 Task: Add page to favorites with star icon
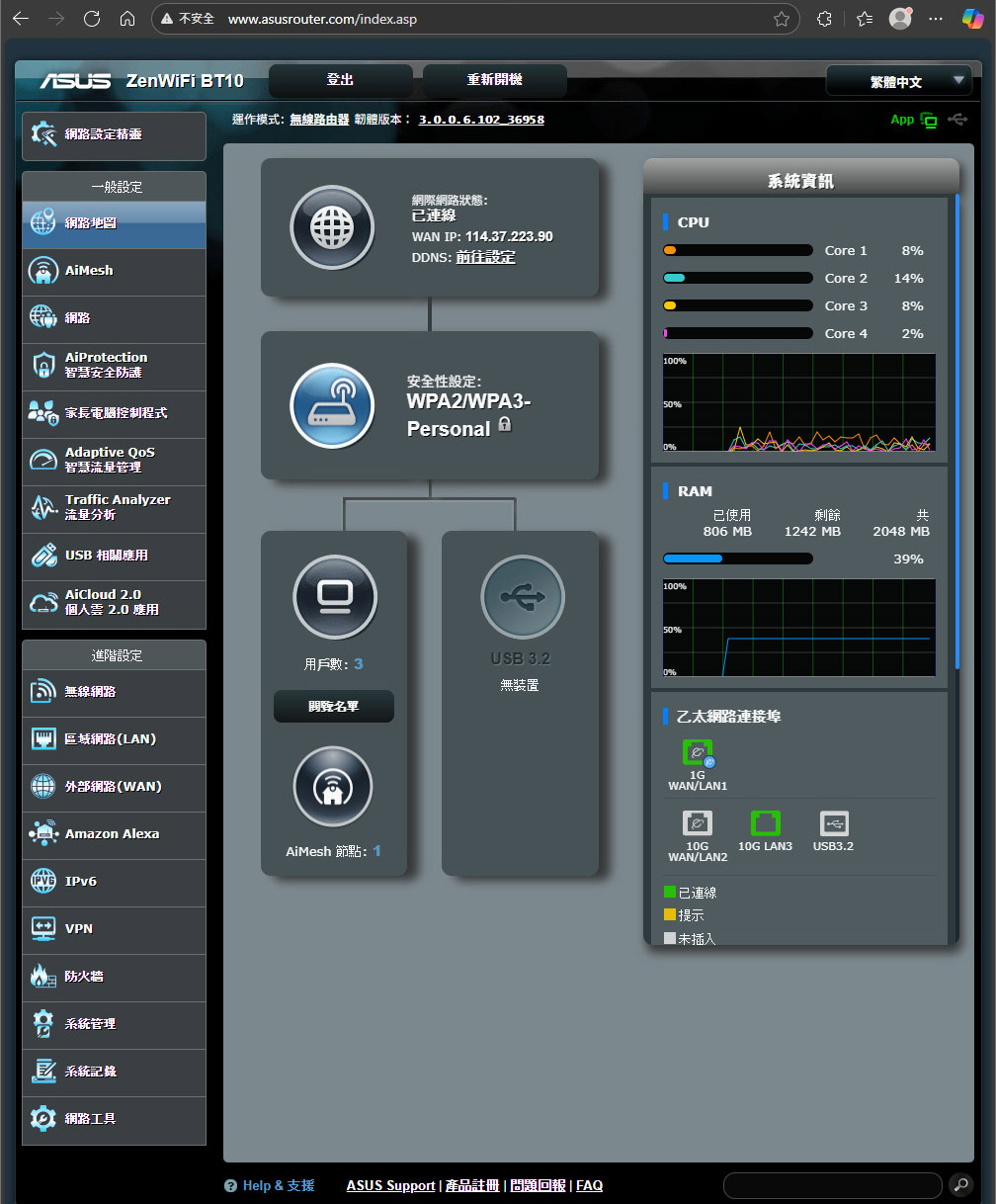coord(782,19)
